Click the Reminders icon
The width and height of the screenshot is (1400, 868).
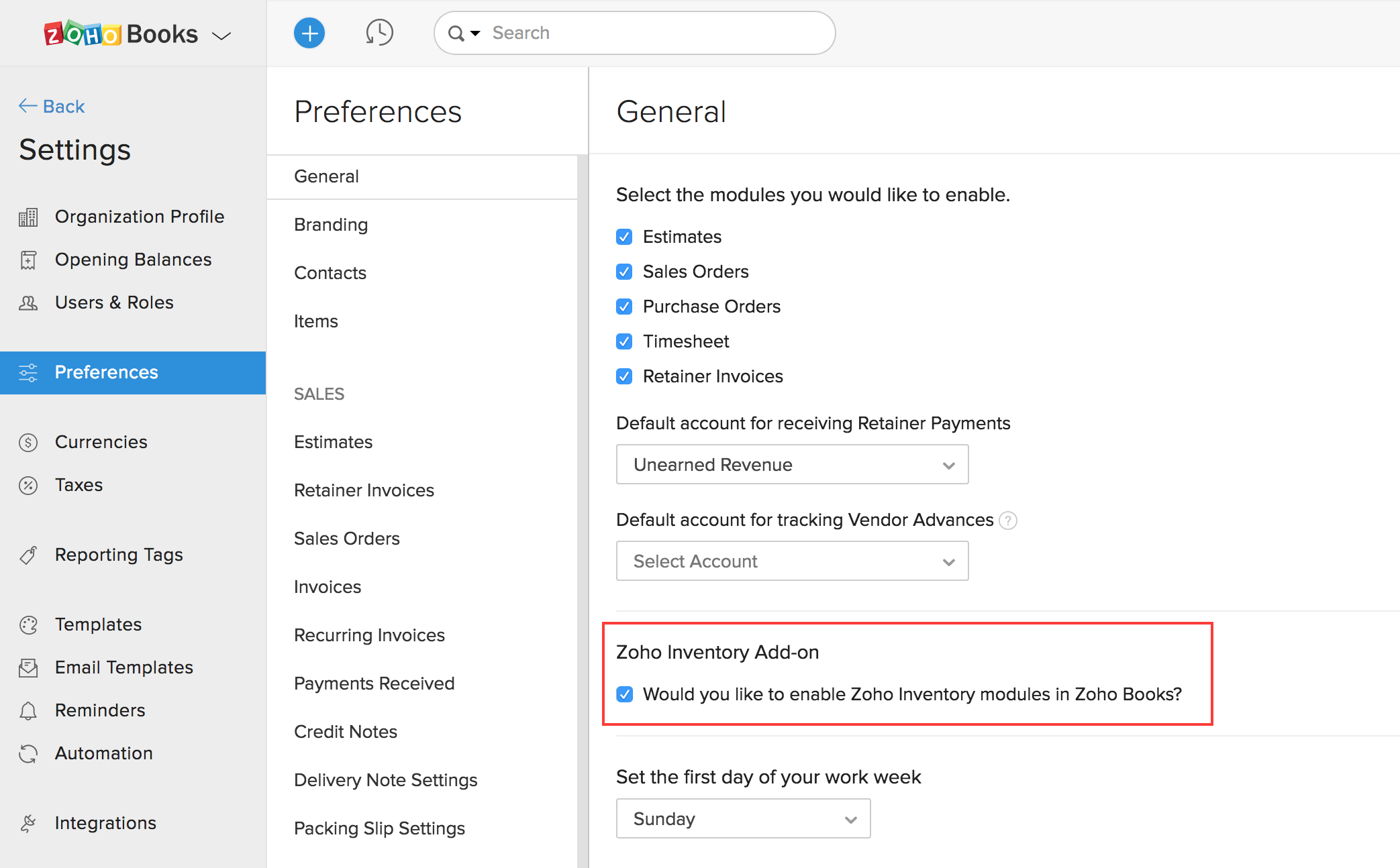pos(28,709)
